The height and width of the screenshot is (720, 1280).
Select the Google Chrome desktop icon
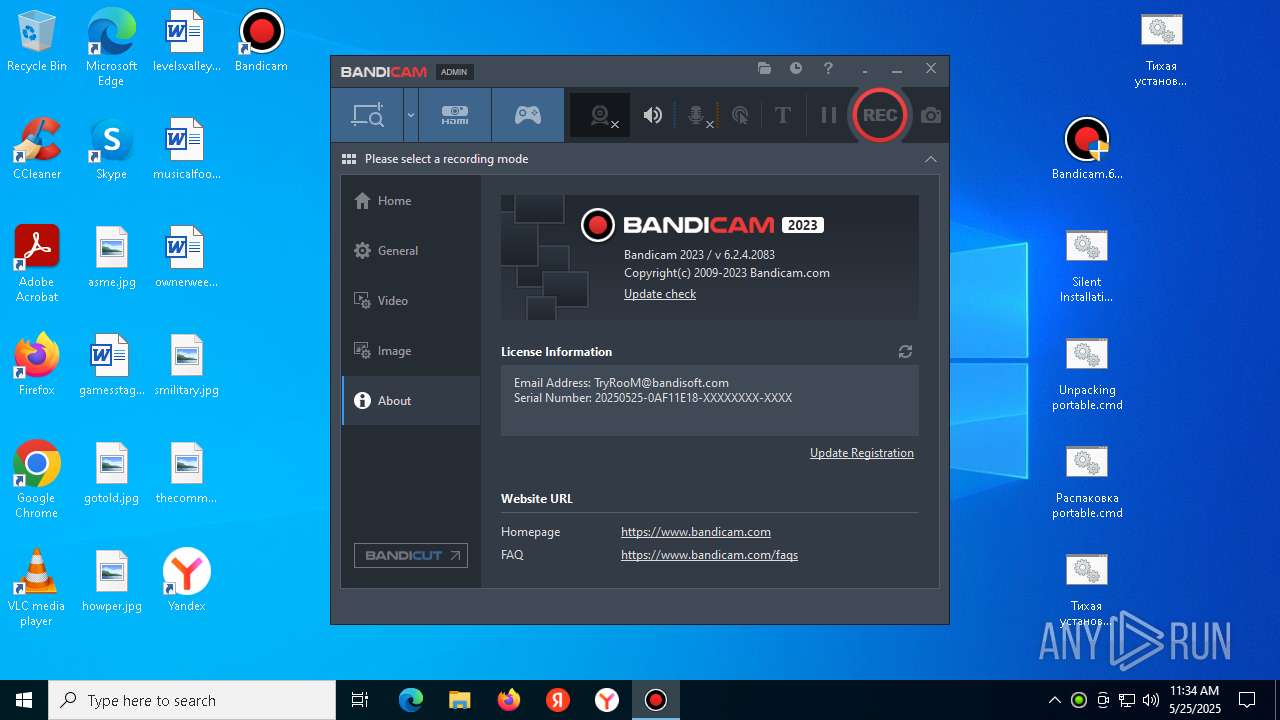click(37, 479)
